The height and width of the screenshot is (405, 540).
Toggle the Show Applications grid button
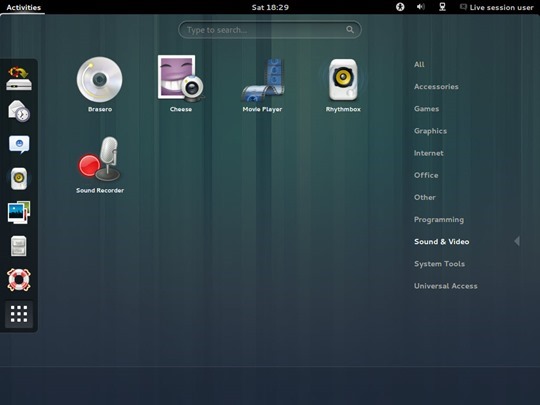pos(19,314)
